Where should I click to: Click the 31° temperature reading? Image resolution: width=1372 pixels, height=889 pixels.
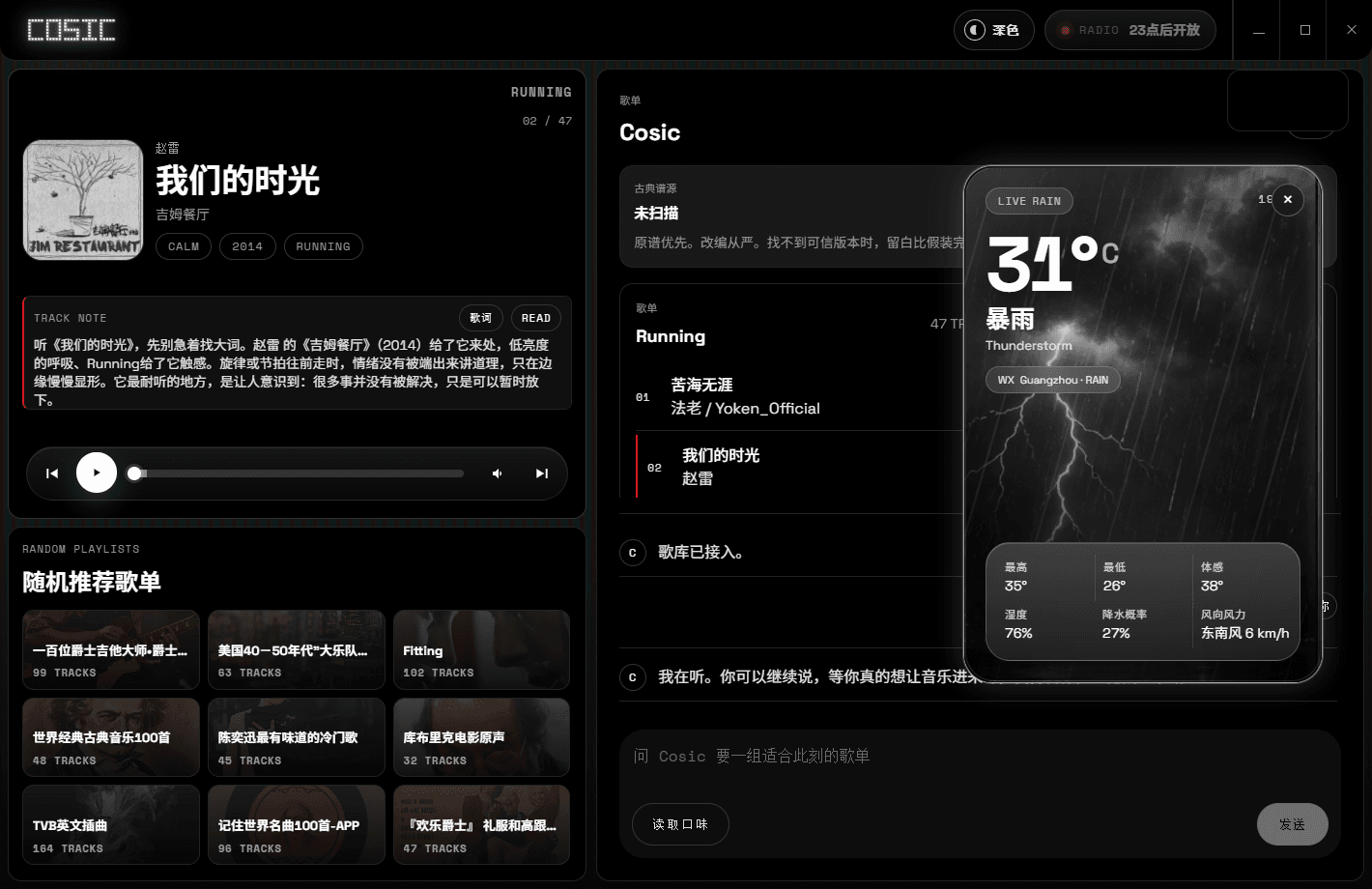1052,264
